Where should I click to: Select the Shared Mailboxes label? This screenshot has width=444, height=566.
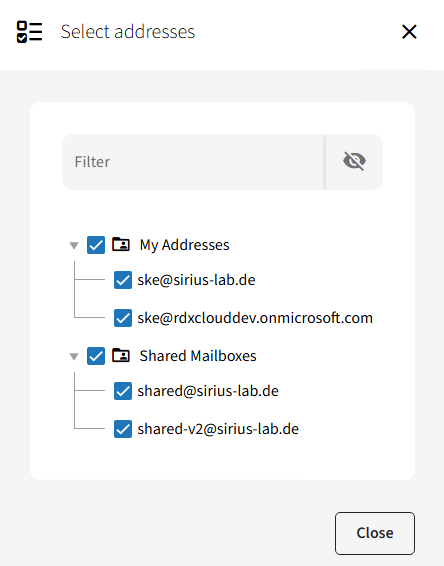click(x=198, y=356)
